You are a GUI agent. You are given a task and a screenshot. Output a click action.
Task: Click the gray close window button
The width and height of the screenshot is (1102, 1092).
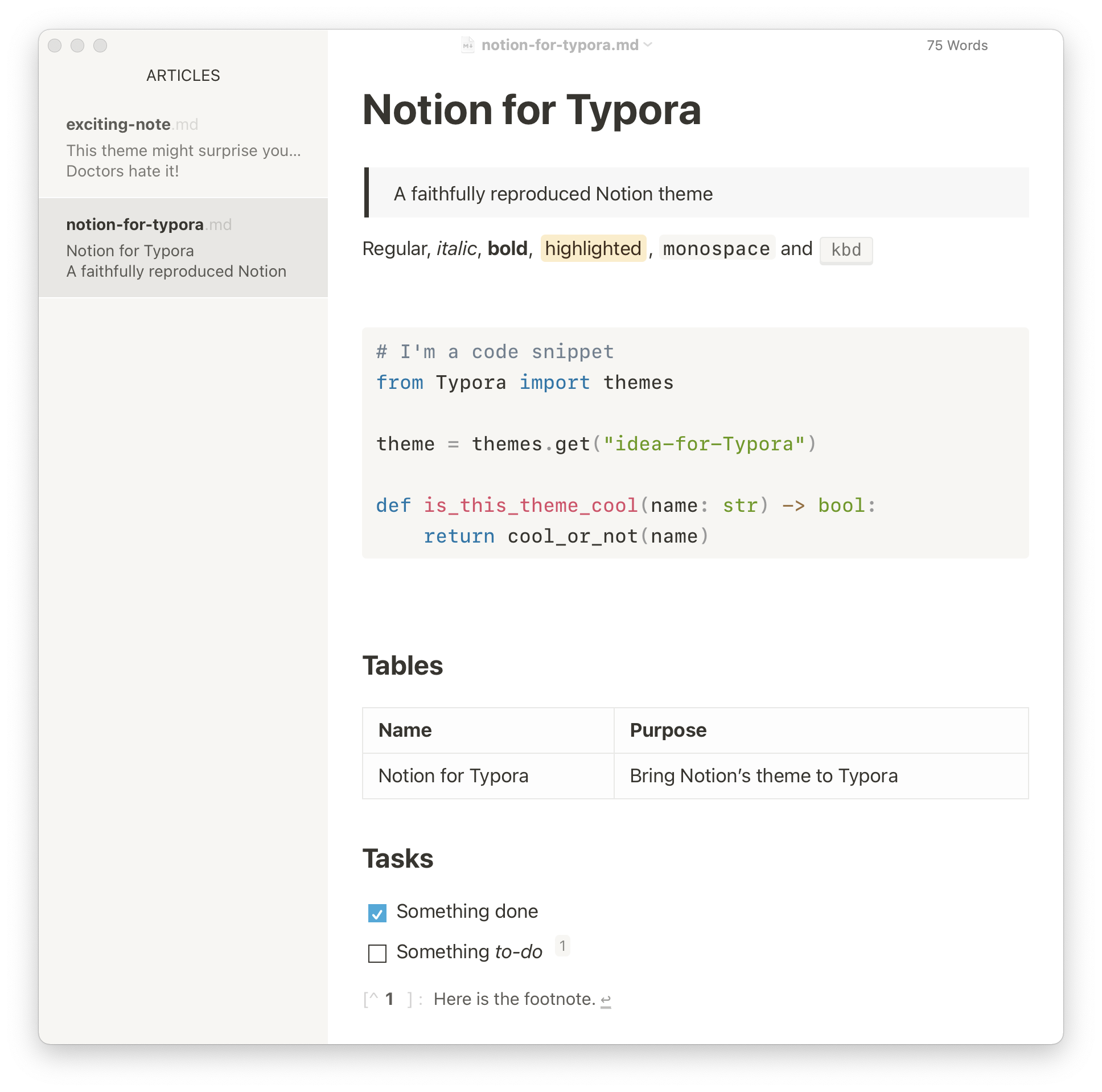55,46
